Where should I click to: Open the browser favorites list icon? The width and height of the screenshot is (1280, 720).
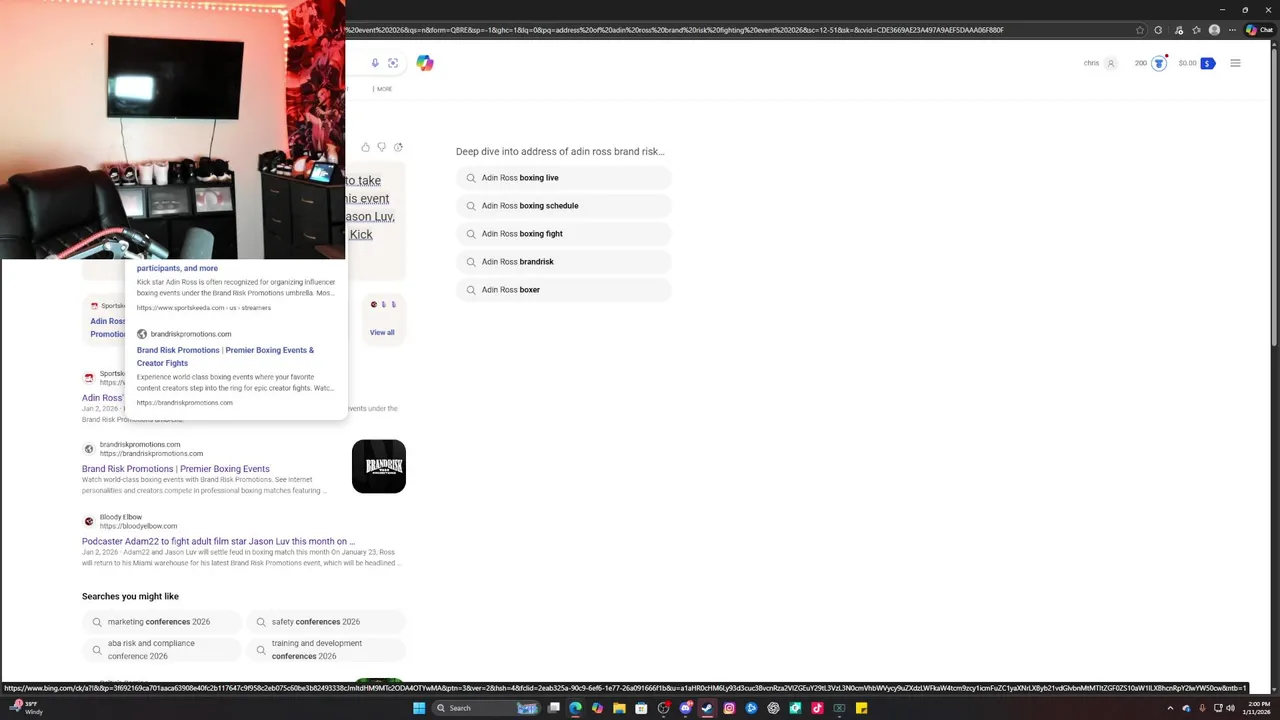click(x=1196, y=30)
